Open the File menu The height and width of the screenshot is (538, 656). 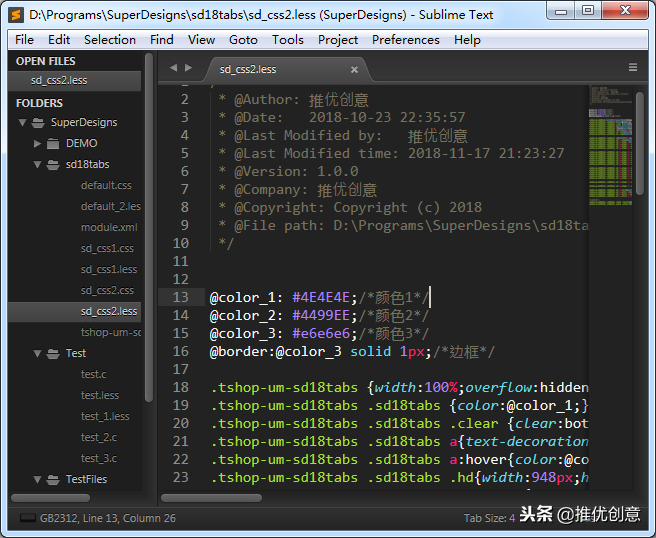point(24,40)
